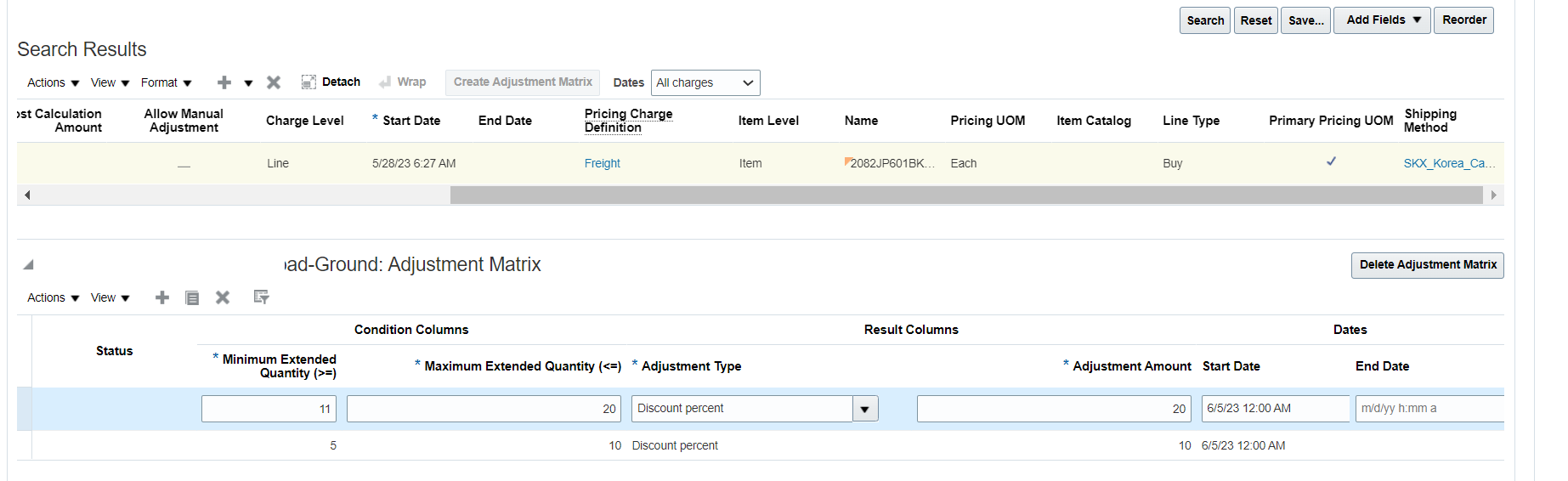Click the Shipping Method column header
This screenshot has height=481, width=1568.
coord(1430,121)
